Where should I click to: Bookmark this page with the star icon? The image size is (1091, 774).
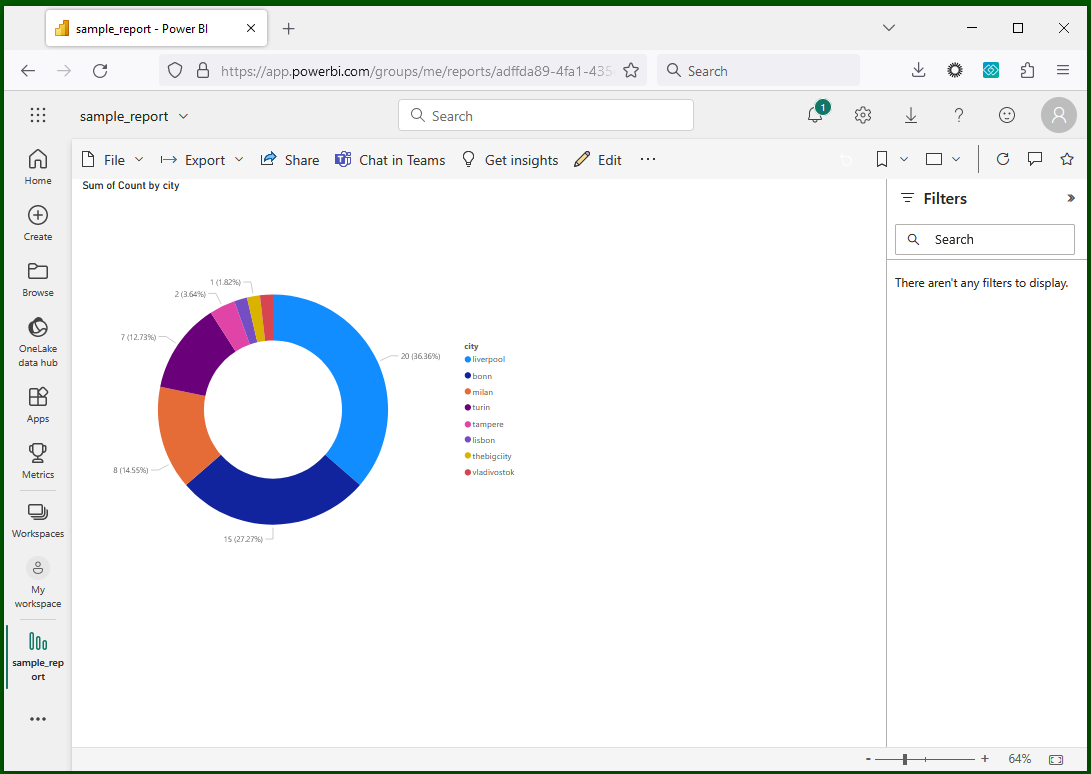pos(631,70)
